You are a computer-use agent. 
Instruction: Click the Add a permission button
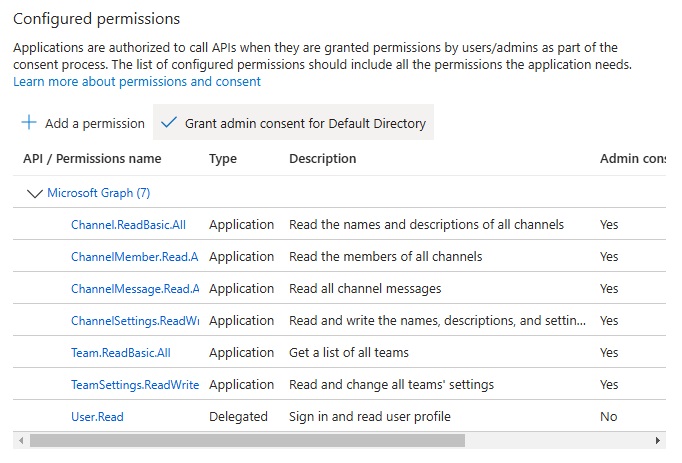94,124
